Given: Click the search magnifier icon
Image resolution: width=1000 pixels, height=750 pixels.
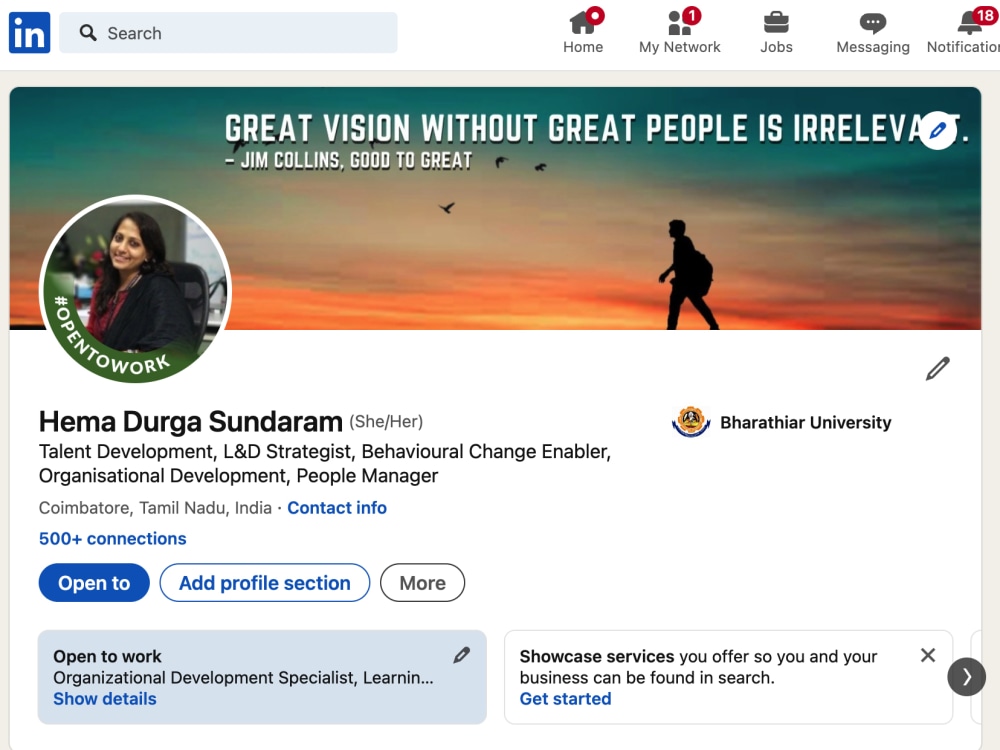Looking at the screenshot, I should pos(88,33).
